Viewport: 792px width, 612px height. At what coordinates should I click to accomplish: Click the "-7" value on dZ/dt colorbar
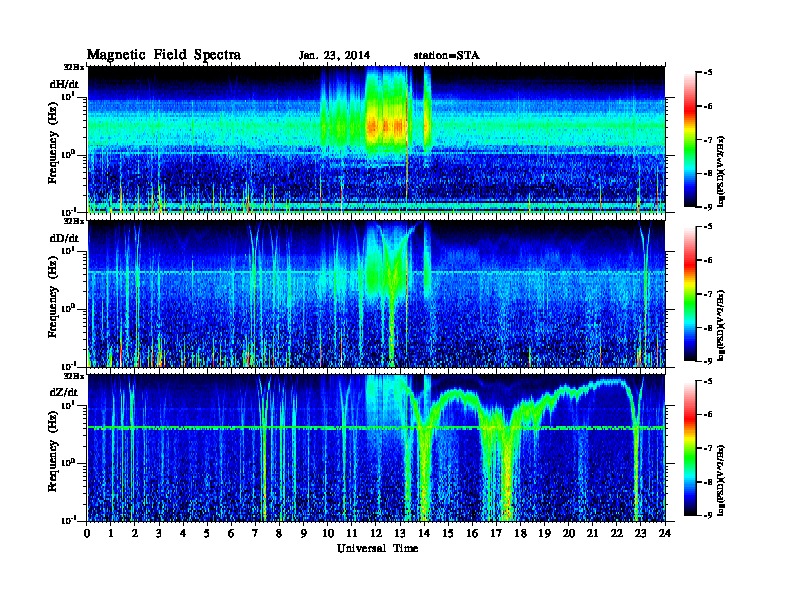[x=708, y=448]
